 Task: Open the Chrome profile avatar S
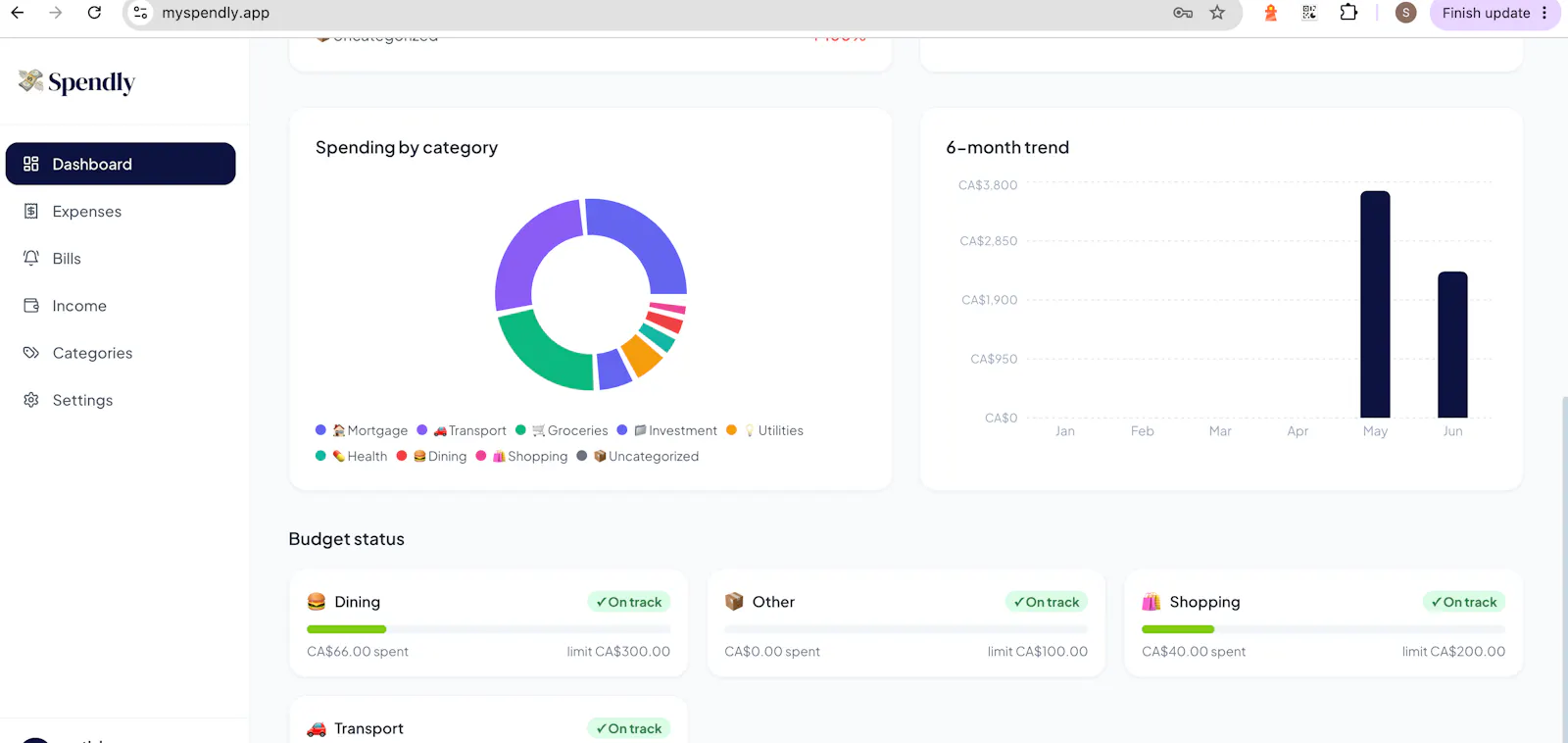click(1405, 13)
